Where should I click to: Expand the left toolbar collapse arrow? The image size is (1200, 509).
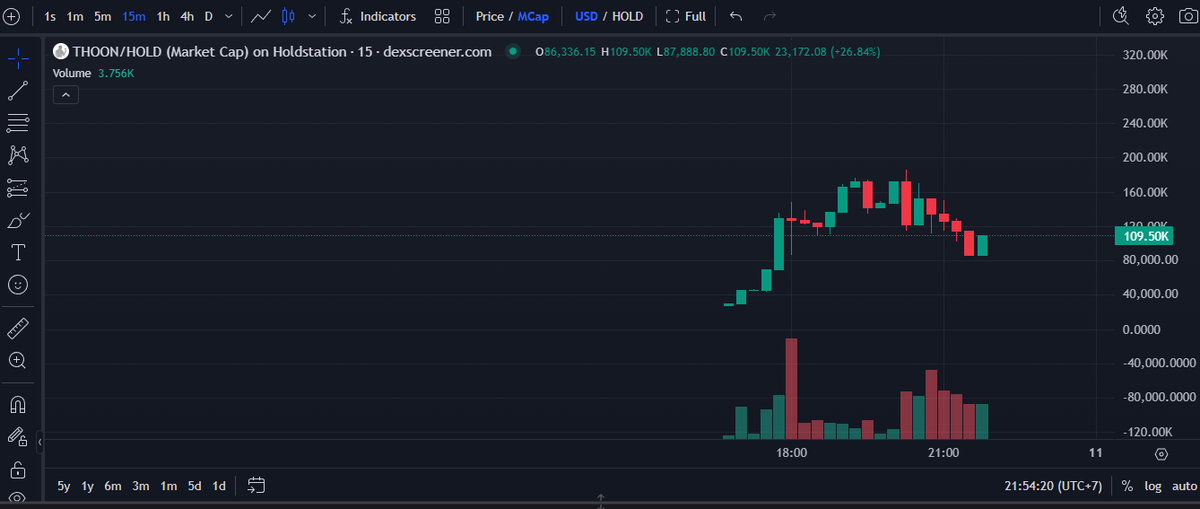pyautogui.click(x=40, y=440)
